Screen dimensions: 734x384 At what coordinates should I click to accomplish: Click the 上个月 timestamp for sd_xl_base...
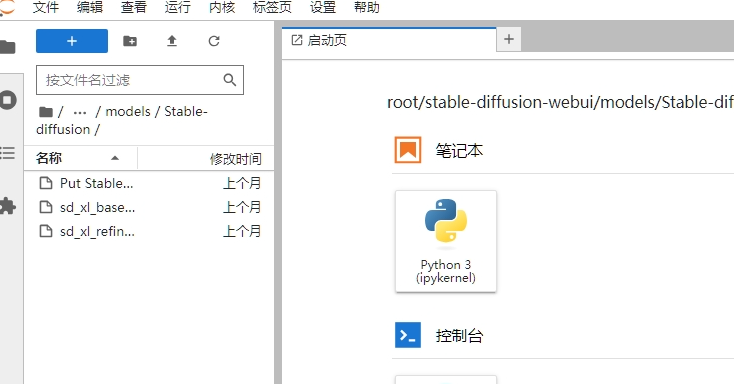242,207
